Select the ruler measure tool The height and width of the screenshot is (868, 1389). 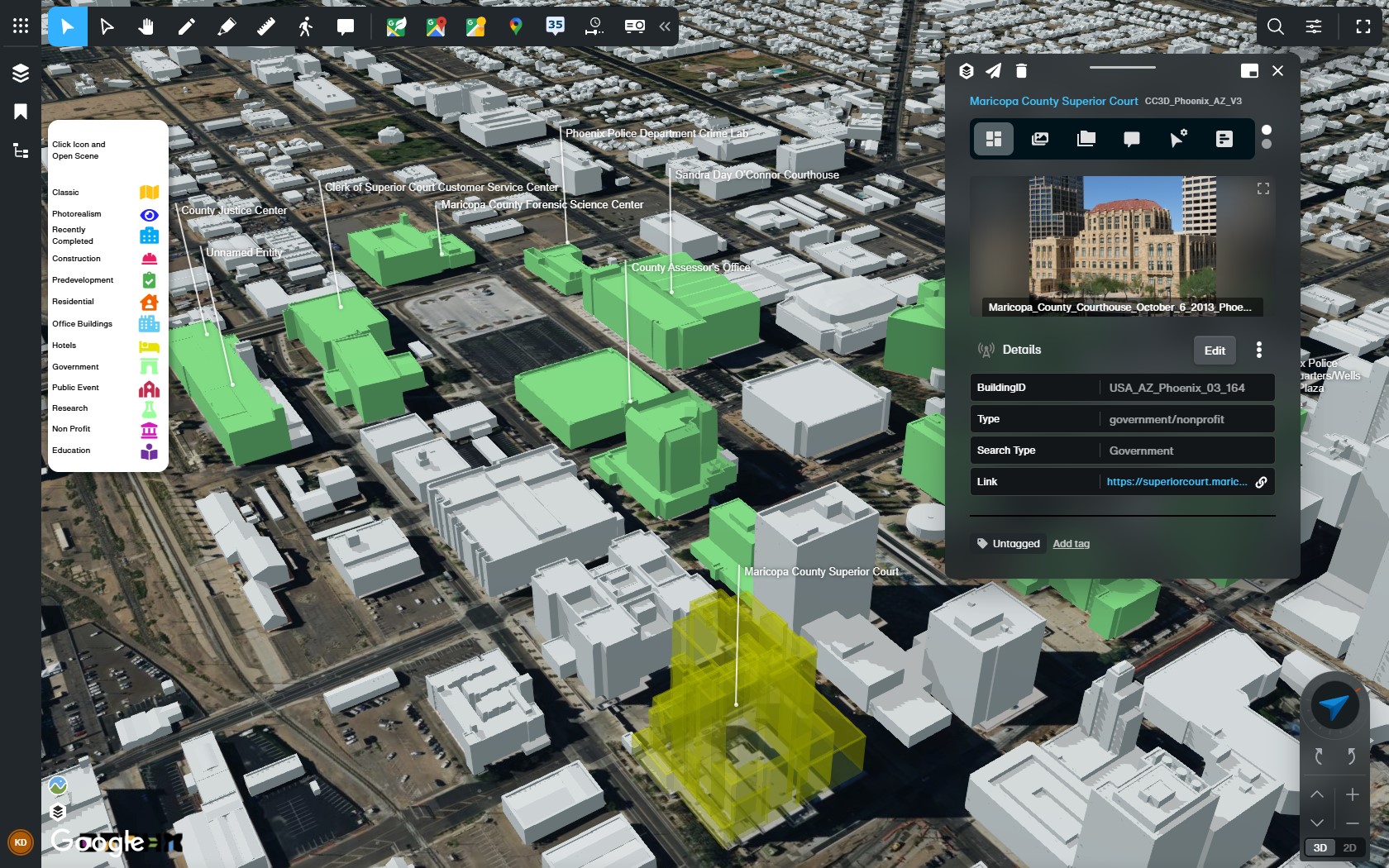[x=265, y=26]
